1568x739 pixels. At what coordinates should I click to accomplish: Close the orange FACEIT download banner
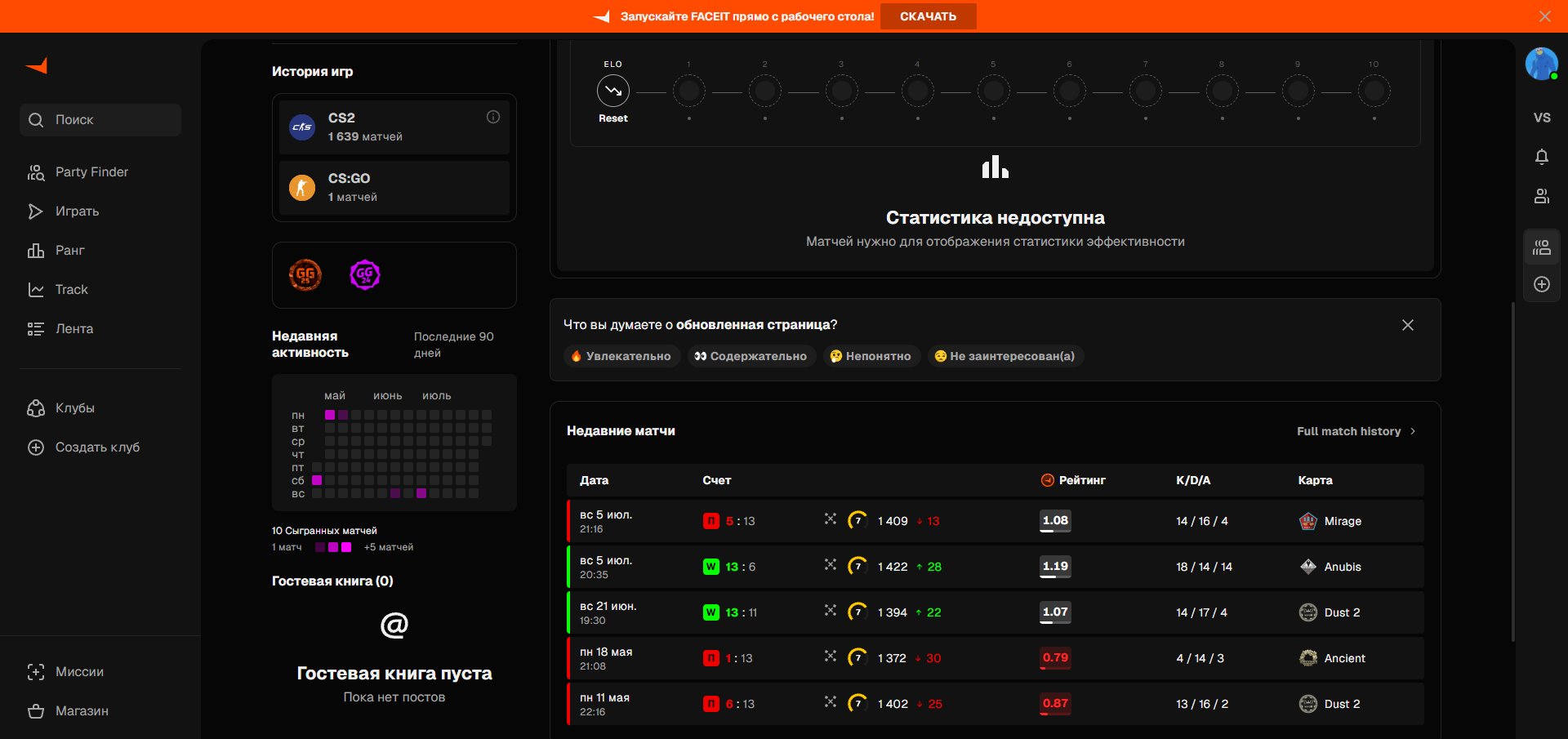(x=1545, y=16)
